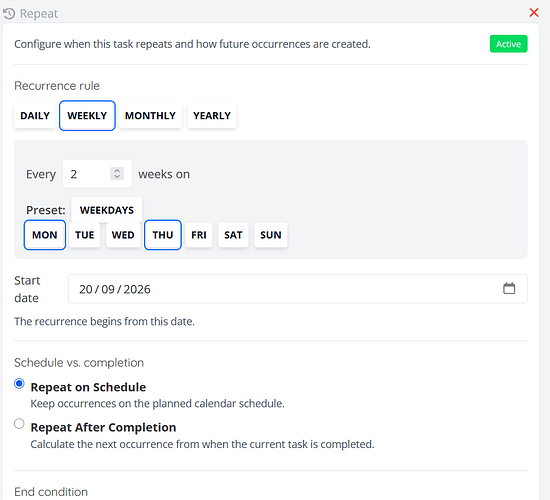
Task: Click the green Active status badge
Action: click(508, 44)
